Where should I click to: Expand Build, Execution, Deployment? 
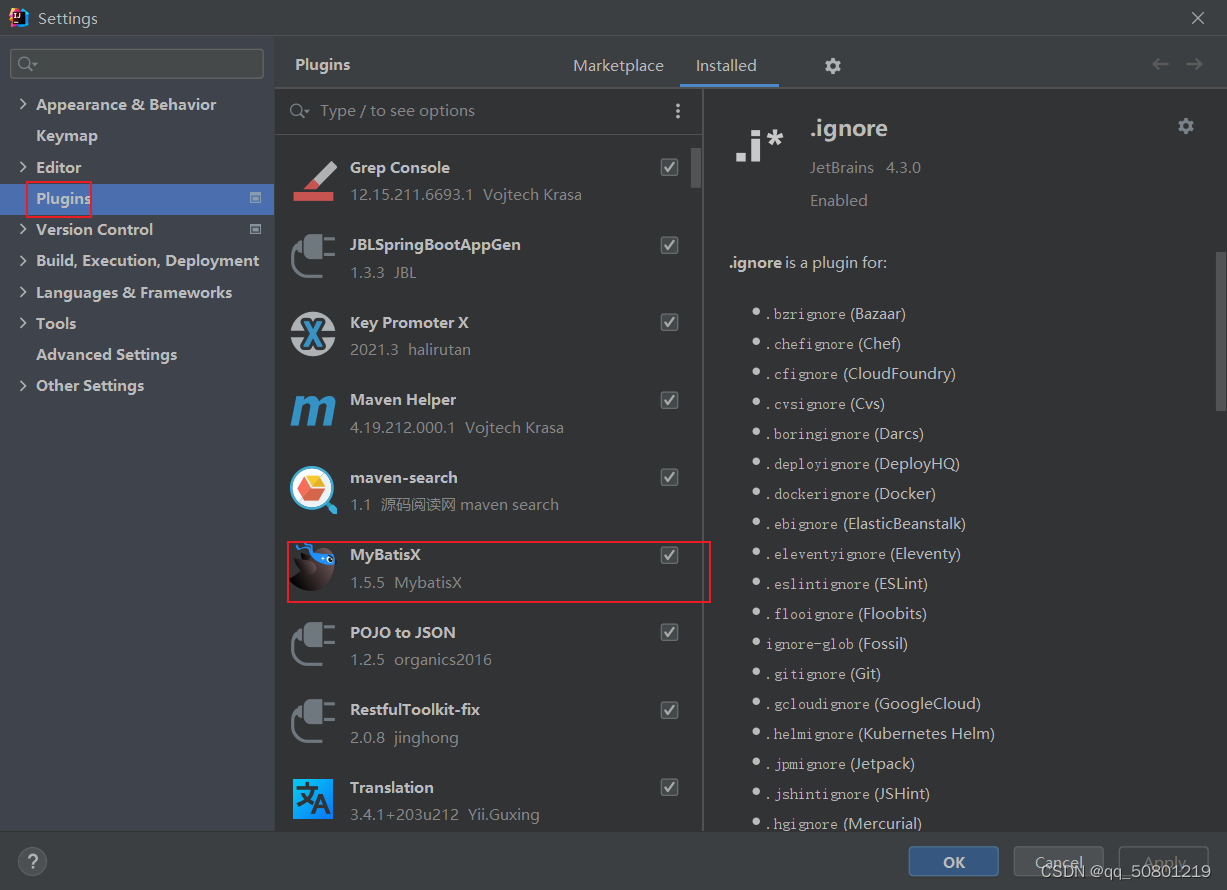click(23, 260)
